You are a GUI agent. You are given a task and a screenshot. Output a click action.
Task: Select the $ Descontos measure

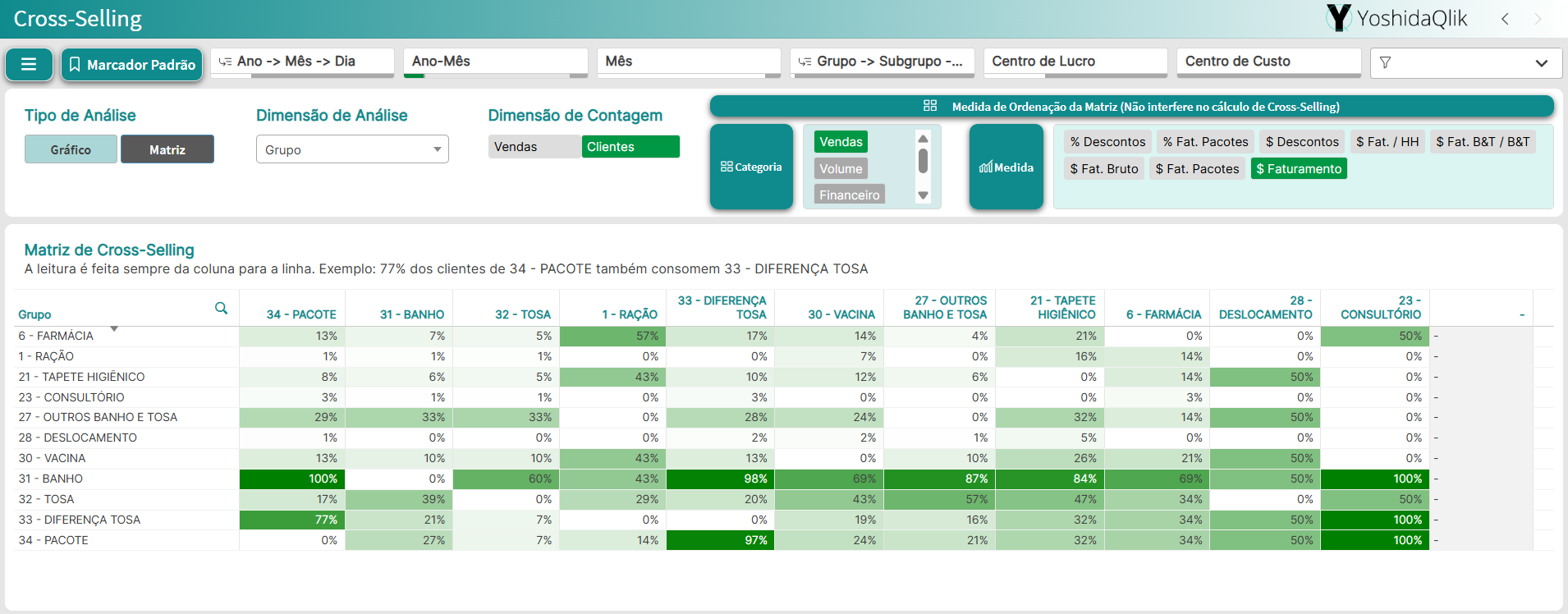click(x=1303, y=142)
